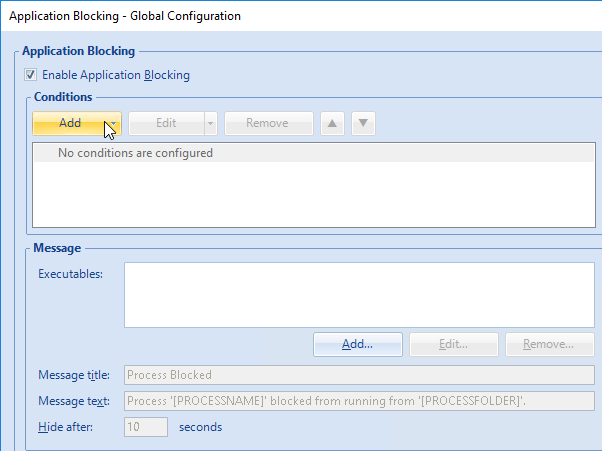Toggle the Enable Application Blocking checkbox
Screen dimensions: 602x451
(x=31, y=75)
